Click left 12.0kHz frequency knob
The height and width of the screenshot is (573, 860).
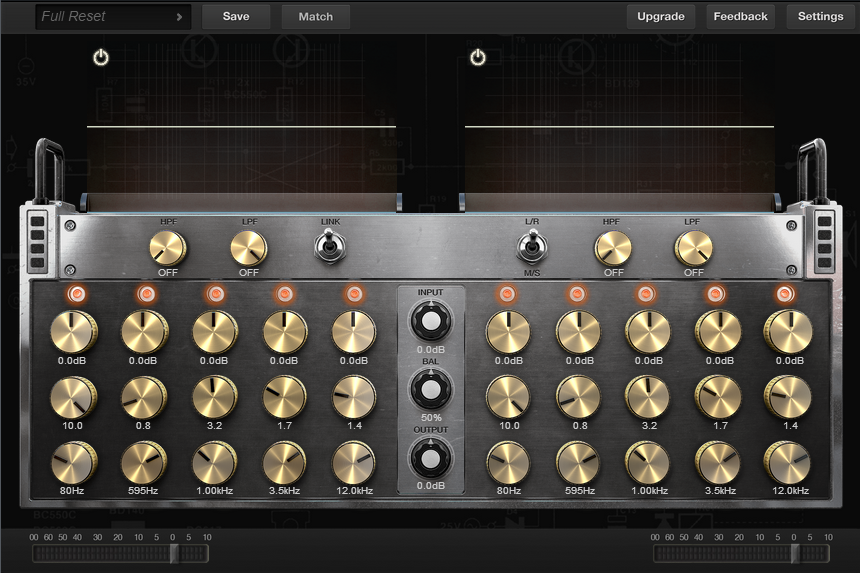click(x=354, y=463)
